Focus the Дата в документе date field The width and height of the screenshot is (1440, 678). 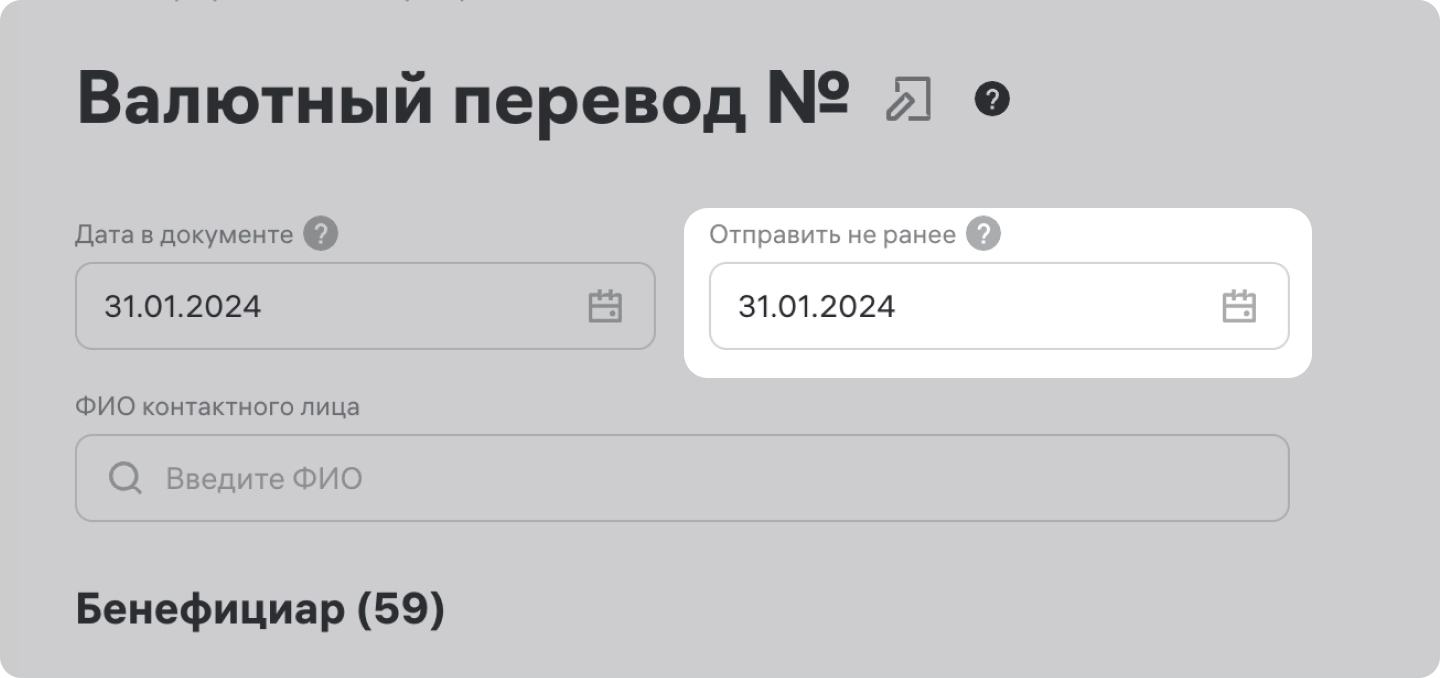click(x=340, y=306)
